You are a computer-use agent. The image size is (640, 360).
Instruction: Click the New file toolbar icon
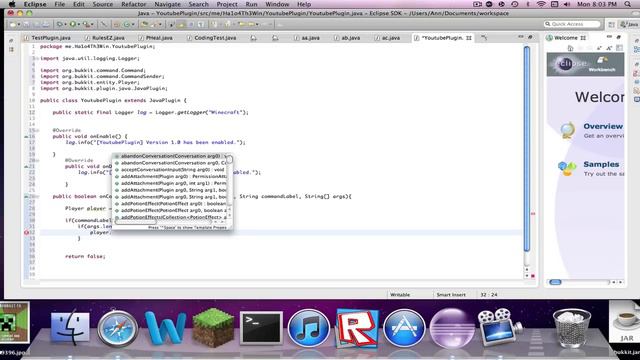[13, 24]
